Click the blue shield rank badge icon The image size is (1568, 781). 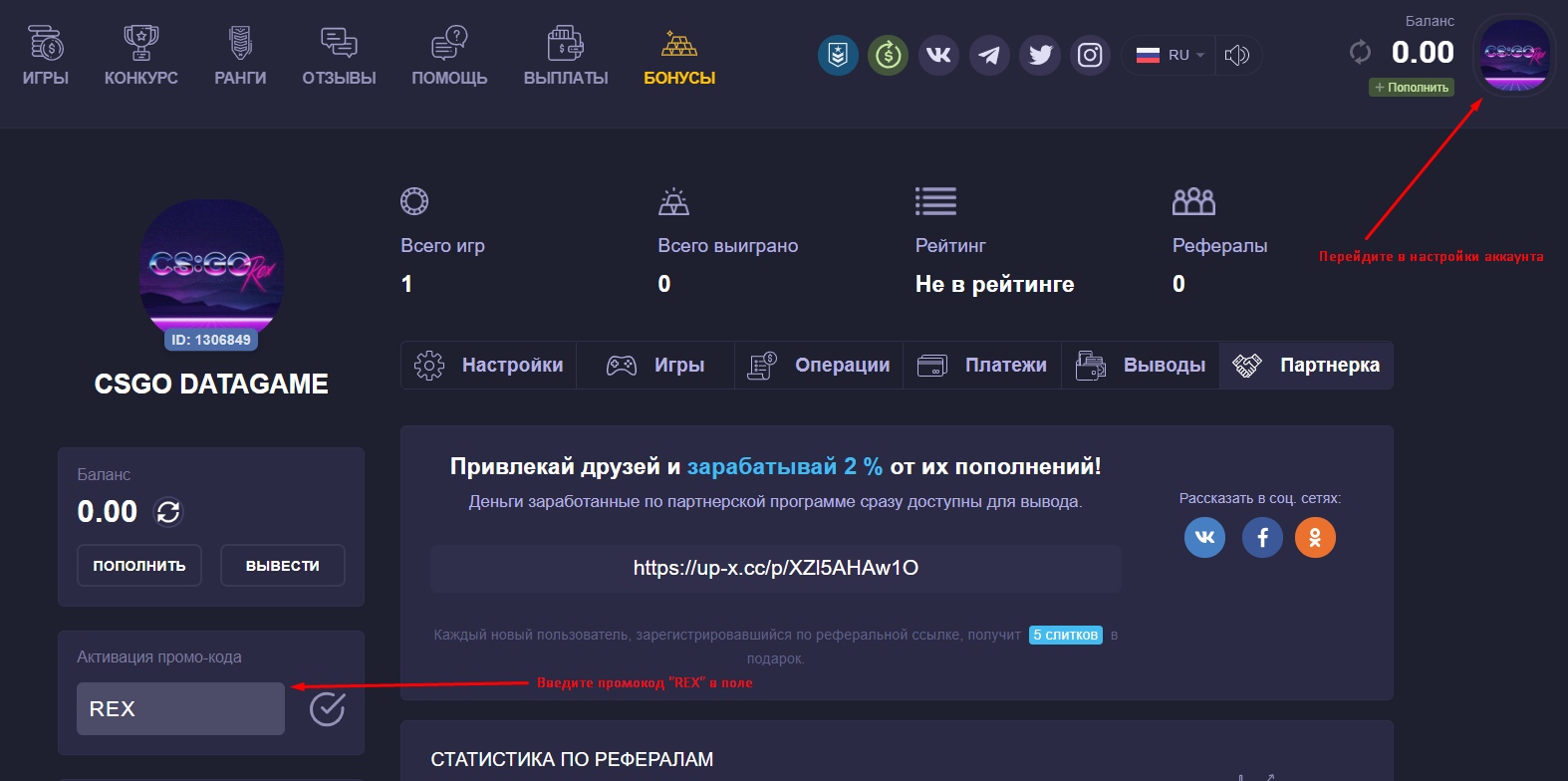[838, 55]
